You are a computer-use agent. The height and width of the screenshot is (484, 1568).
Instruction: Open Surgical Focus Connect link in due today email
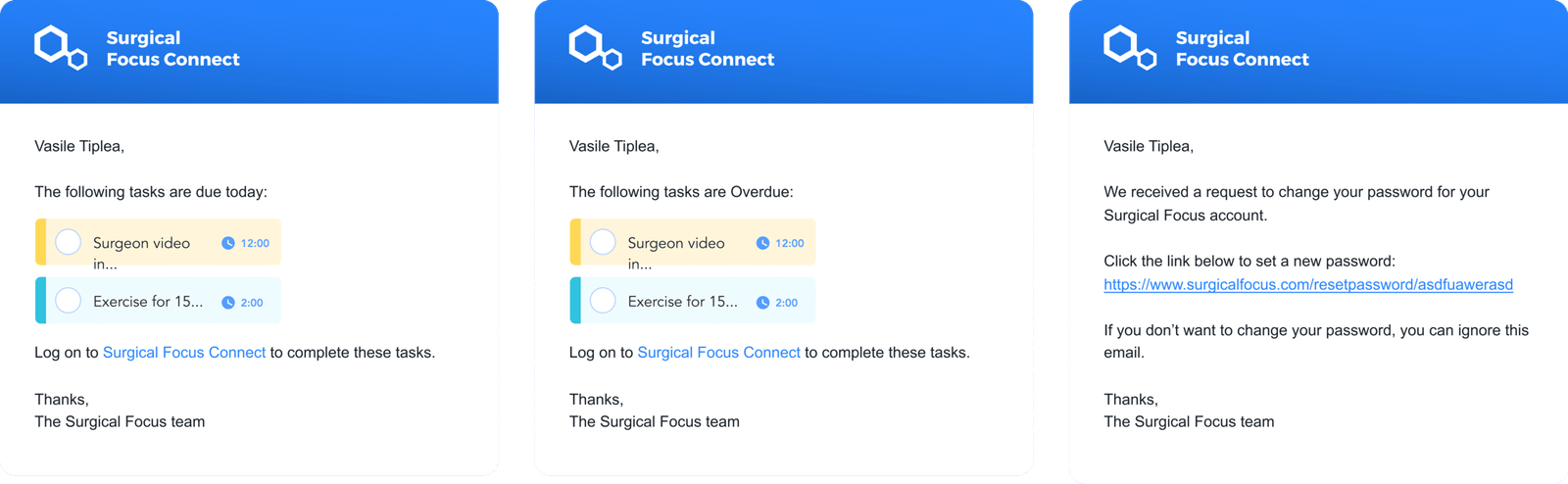pyautogui.click(x=184, y=353)
